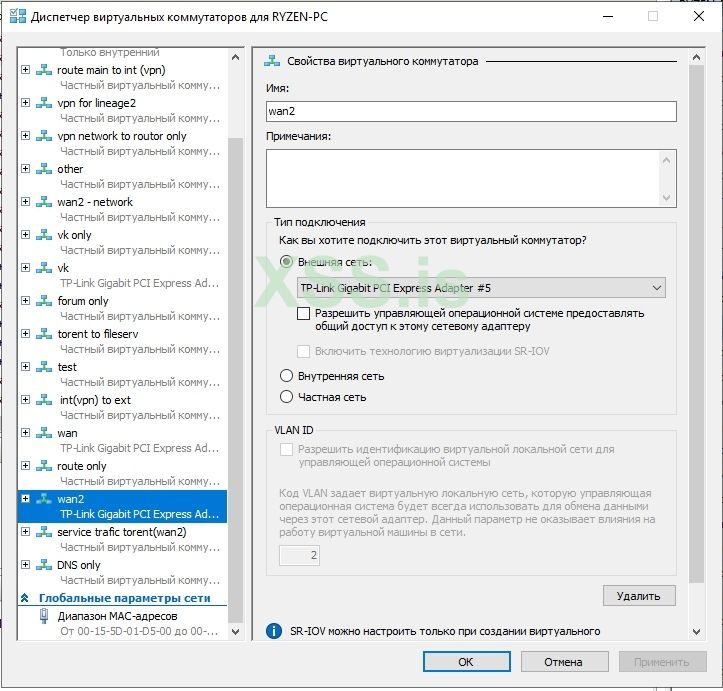Click the icon next to 'torent to fileserv'
Screen dimensions: 723x691
click(44, 334)
